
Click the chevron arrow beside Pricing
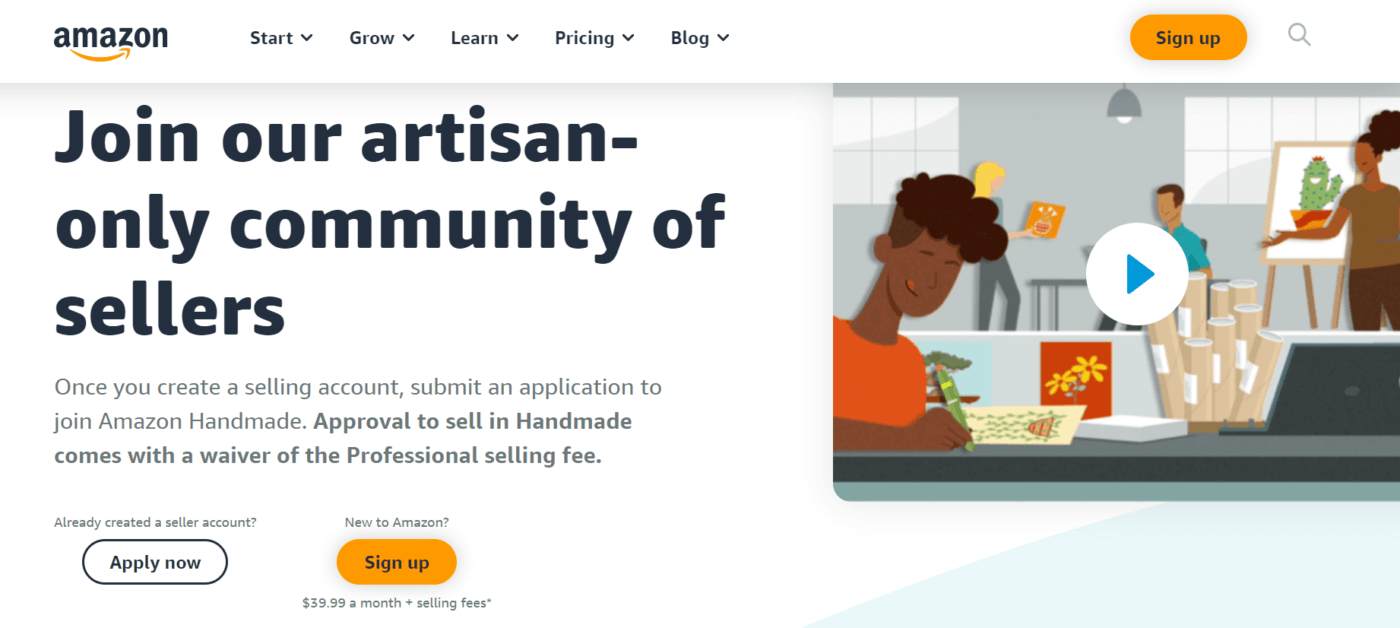(x=628, y=38)
